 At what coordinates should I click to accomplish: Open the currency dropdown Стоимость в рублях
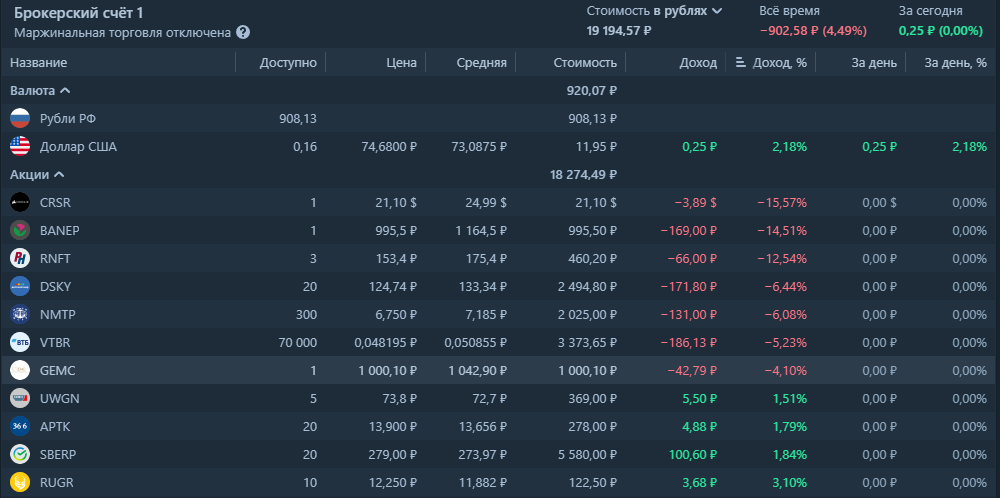tap(655, 11)
